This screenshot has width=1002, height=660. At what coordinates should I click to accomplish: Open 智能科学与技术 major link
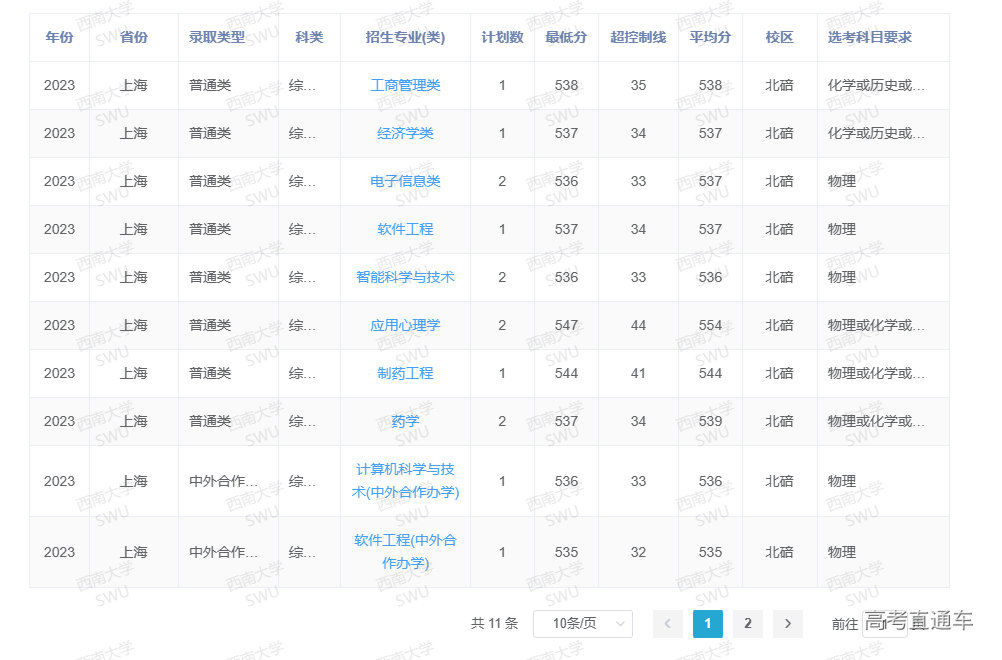[x=405, y=278]
